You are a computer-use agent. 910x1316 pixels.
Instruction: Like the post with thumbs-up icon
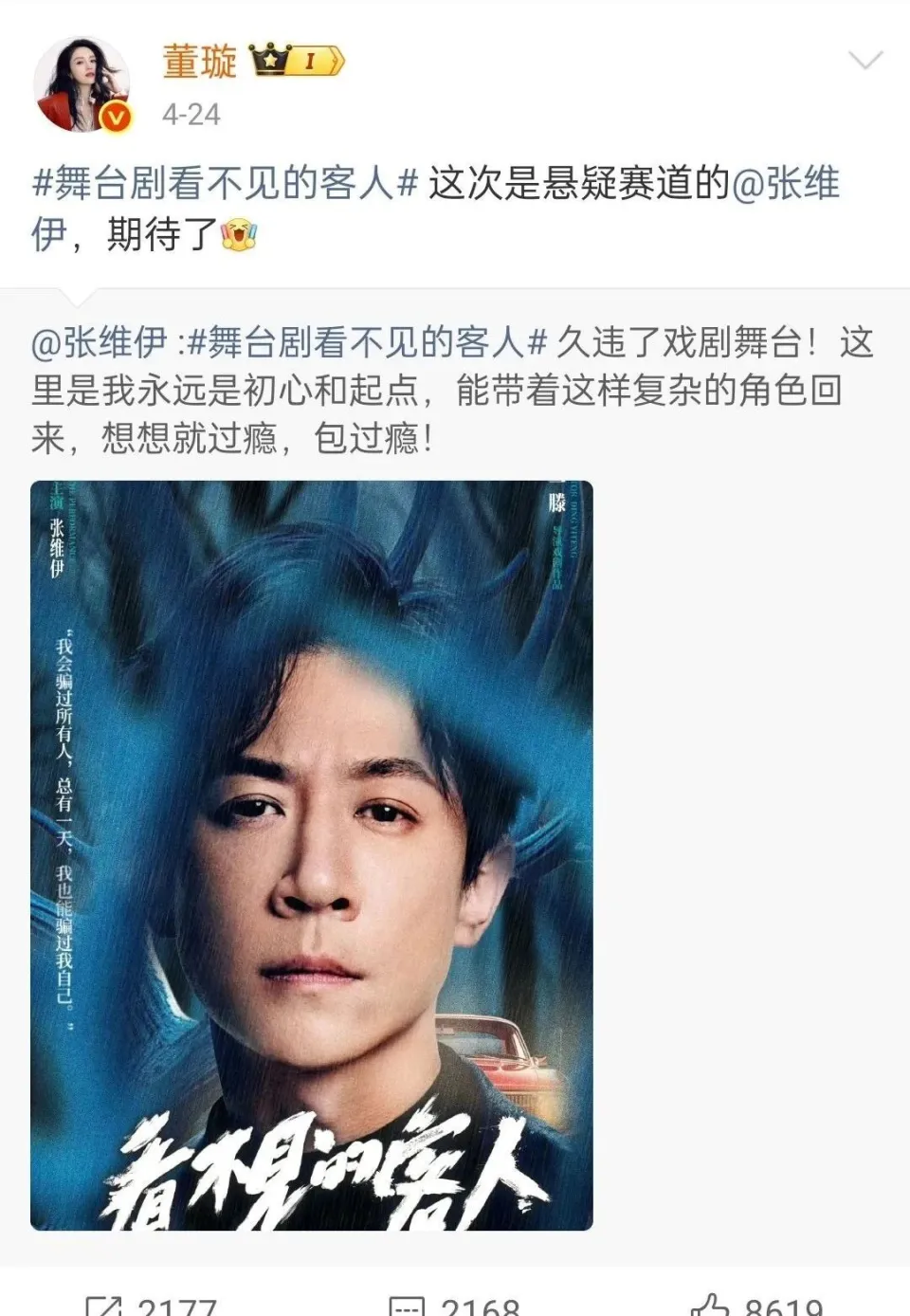point(710,1305)
